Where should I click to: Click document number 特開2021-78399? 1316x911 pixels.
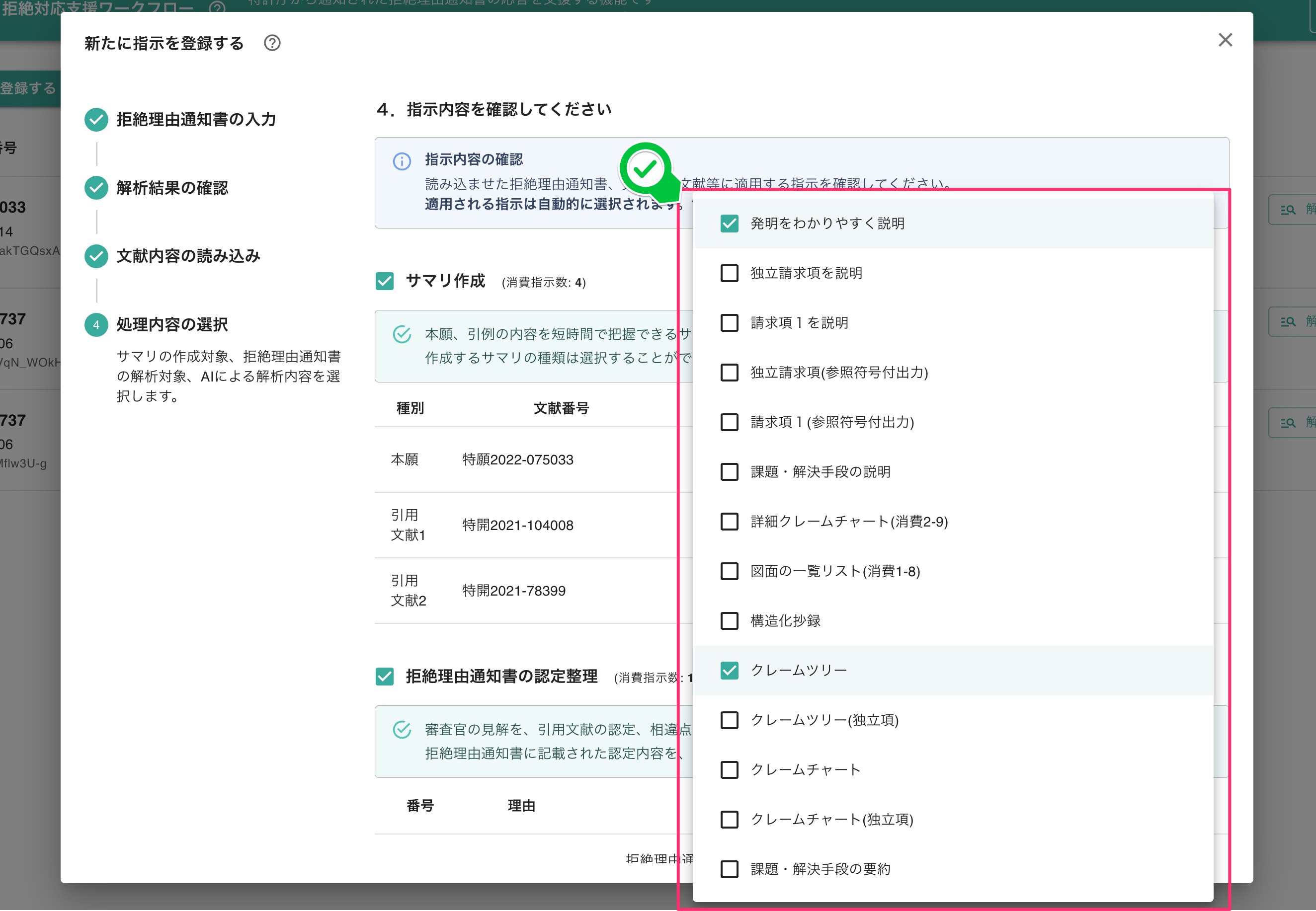pos(514,591)
